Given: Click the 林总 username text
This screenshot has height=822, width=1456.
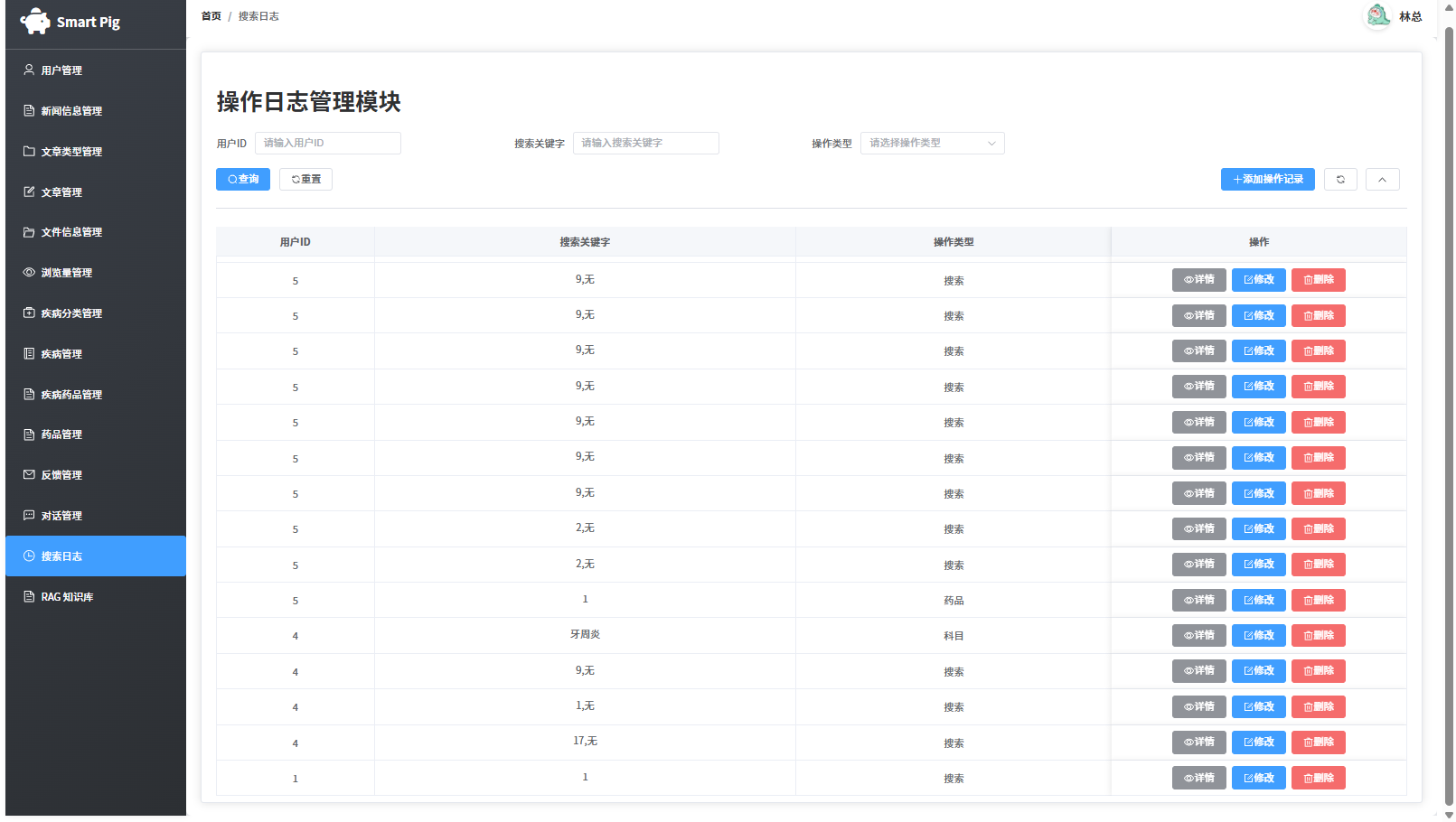Looking at the screenshot, I should 1410,17.
